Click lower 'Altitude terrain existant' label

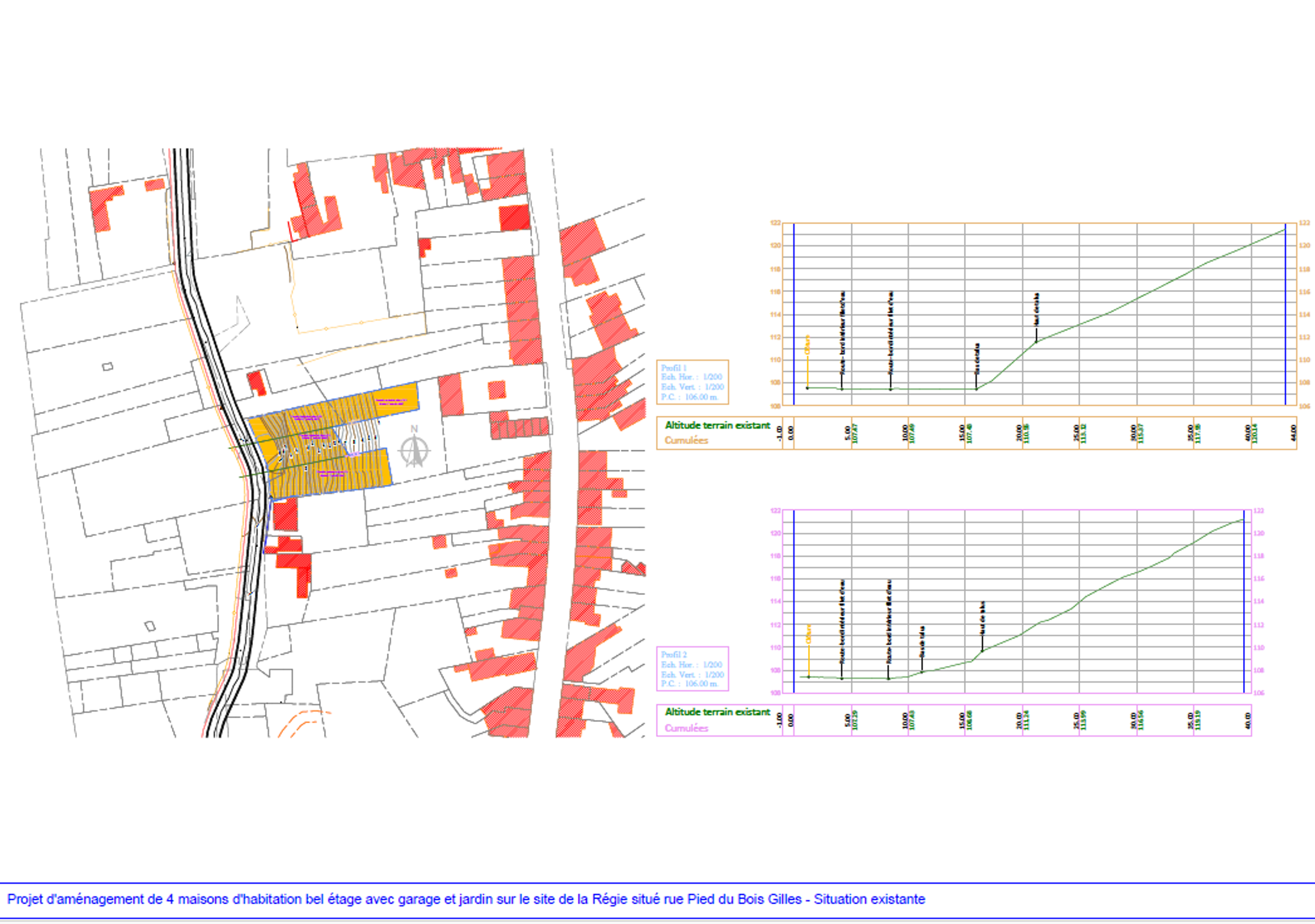point(717,712)
